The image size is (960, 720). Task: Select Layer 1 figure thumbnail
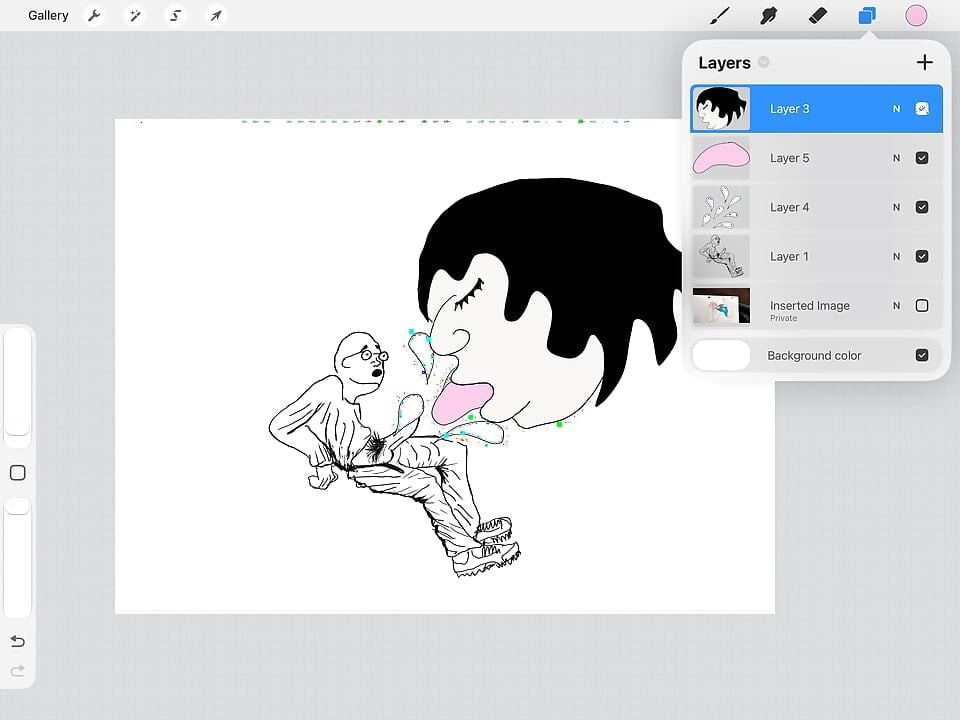pyautogui.click(x=721, y=257)
